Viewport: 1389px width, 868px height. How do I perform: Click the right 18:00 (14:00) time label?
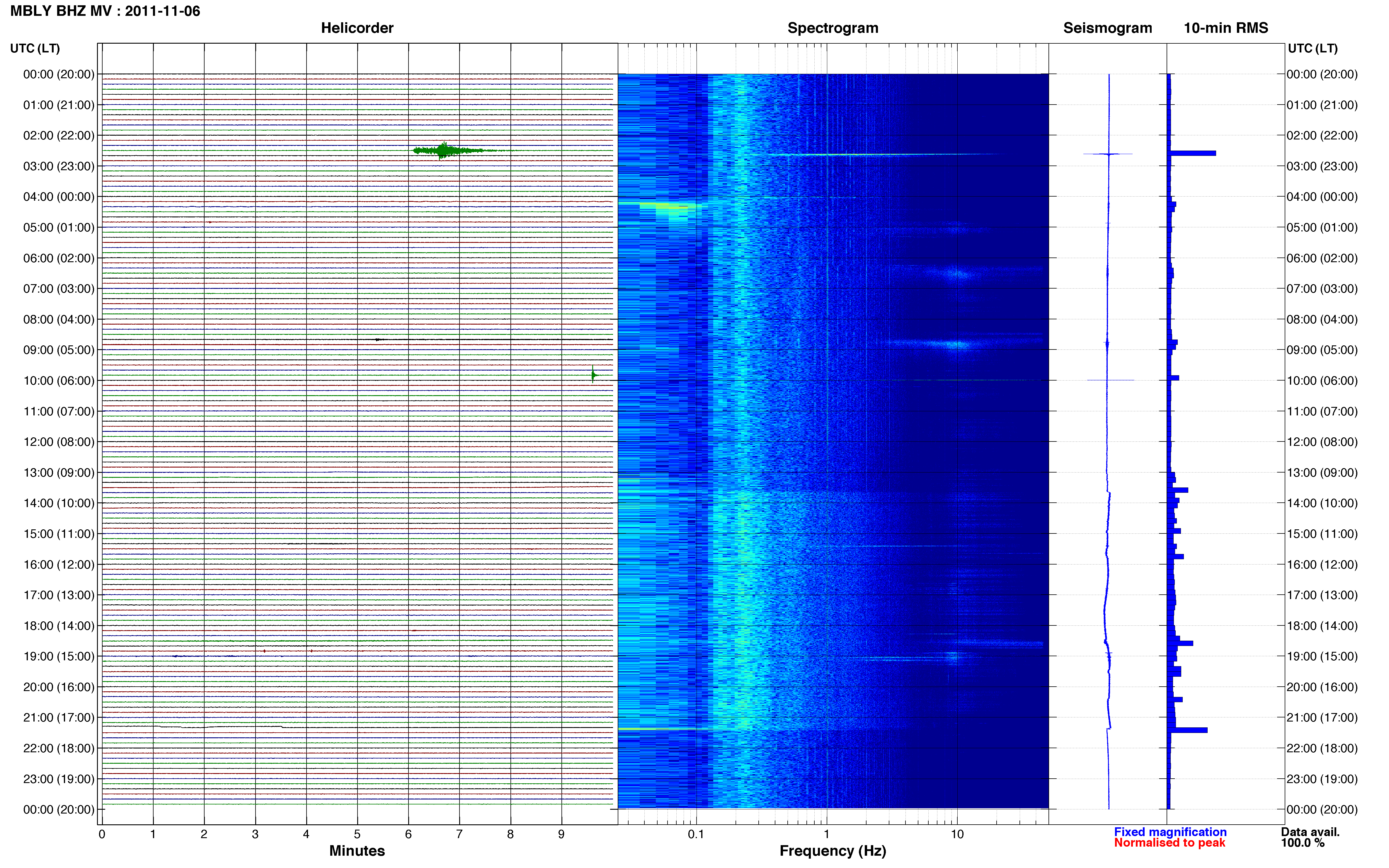pyautogui.click(x=1322, y=626)
